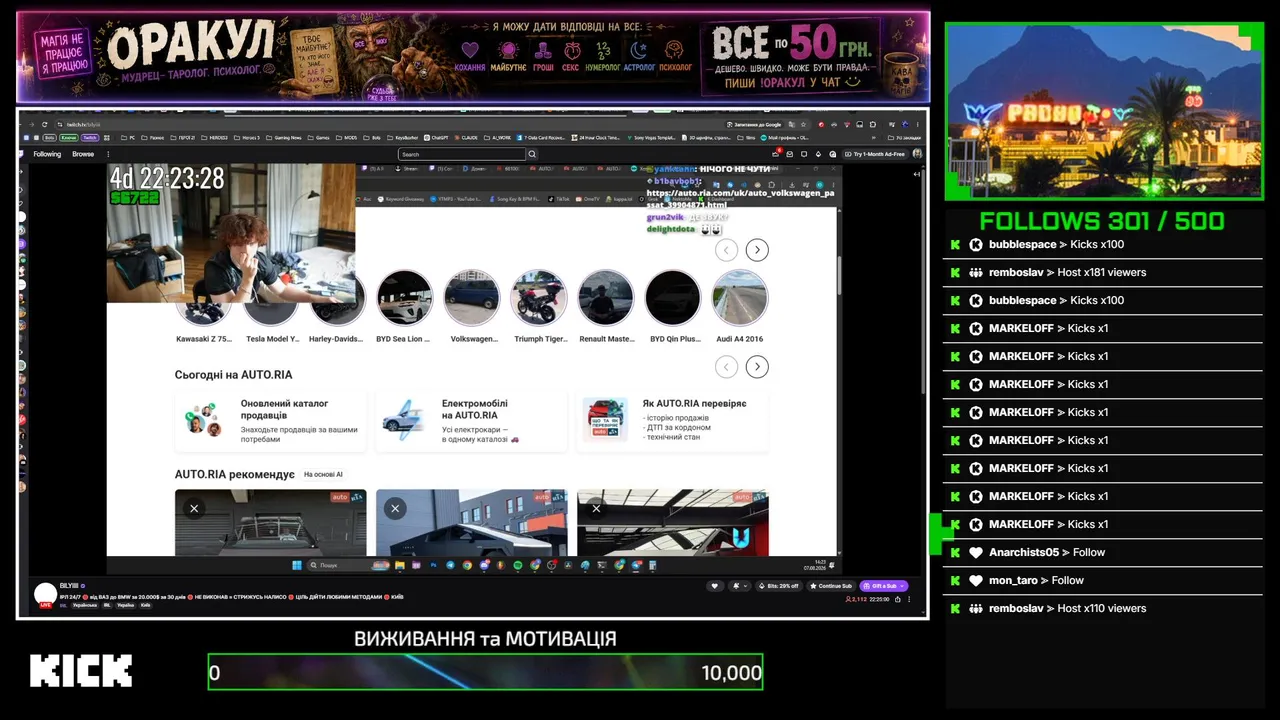Select the 'remboslav Host x110 viewers' event

point(1102,608)
